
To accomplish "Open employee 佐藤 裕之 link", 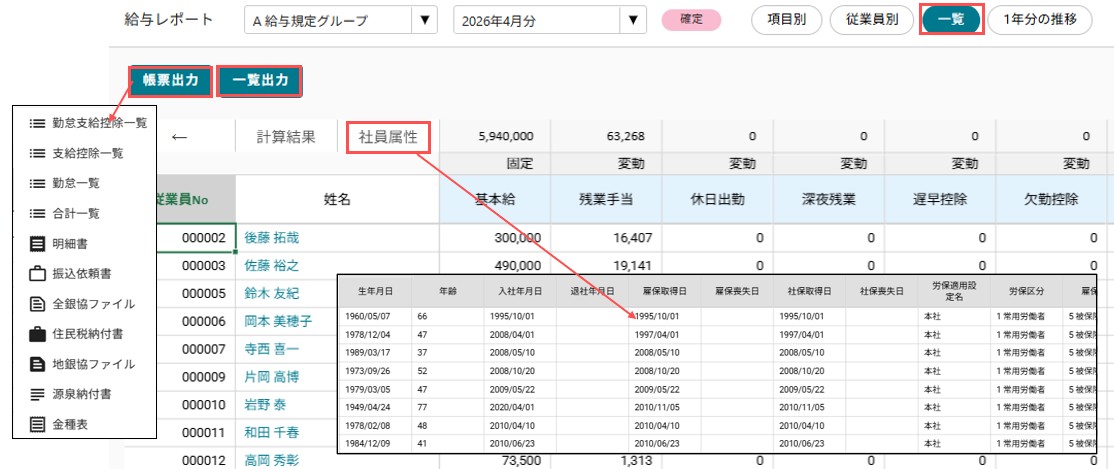I will [271, 266].
